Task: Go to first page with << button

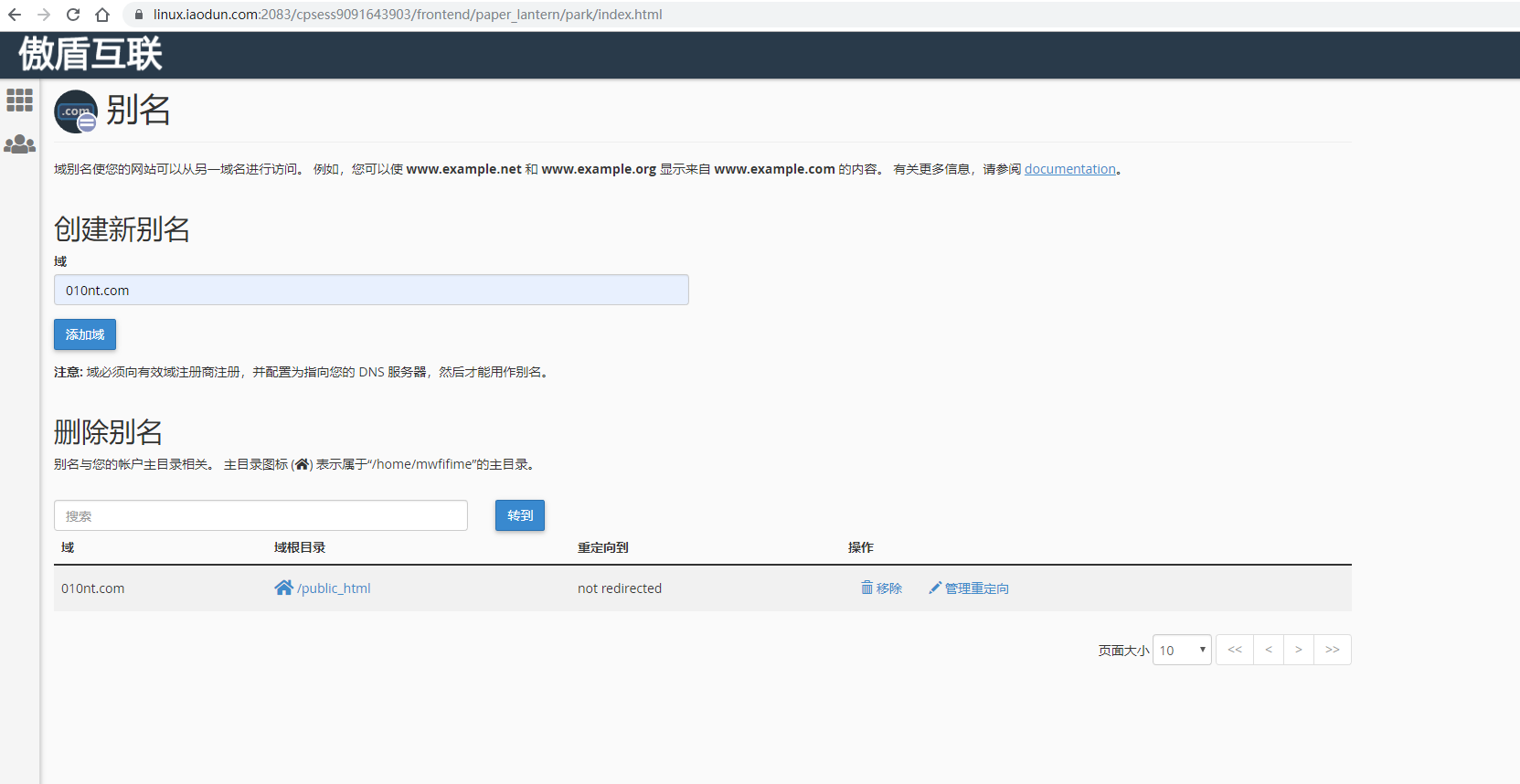Action: pyautogui.click(x=1235, y=650)
